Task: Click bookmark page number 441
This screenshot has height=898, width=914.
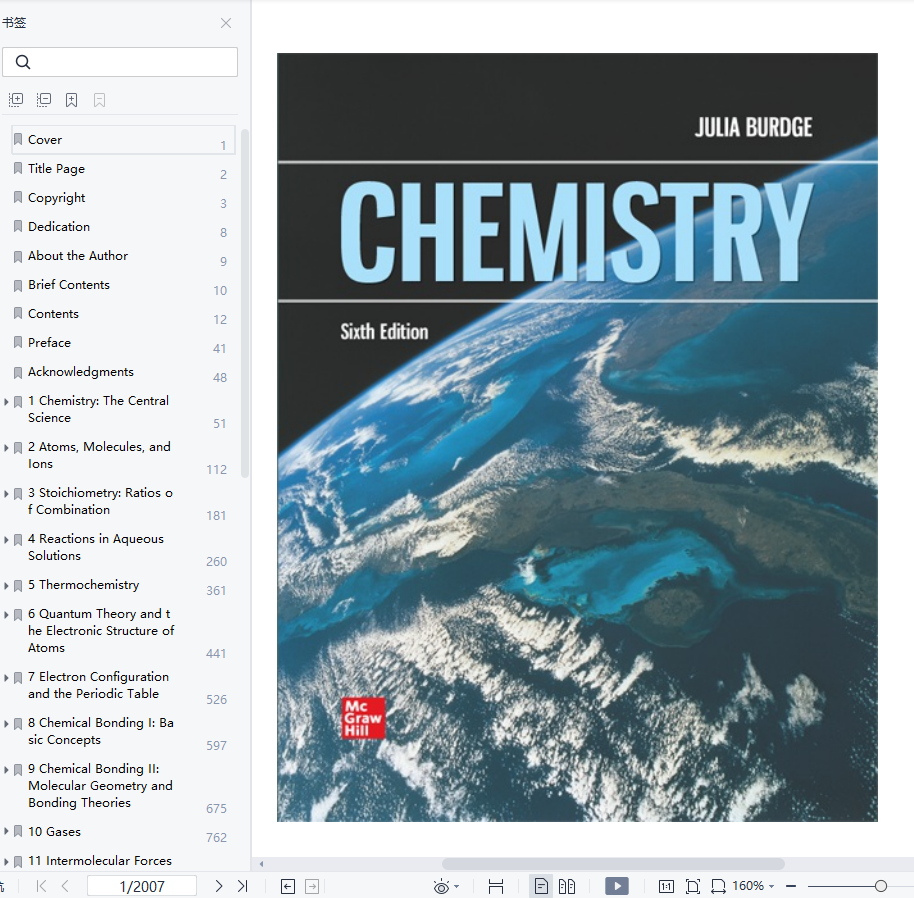Action: click(216, 654)
